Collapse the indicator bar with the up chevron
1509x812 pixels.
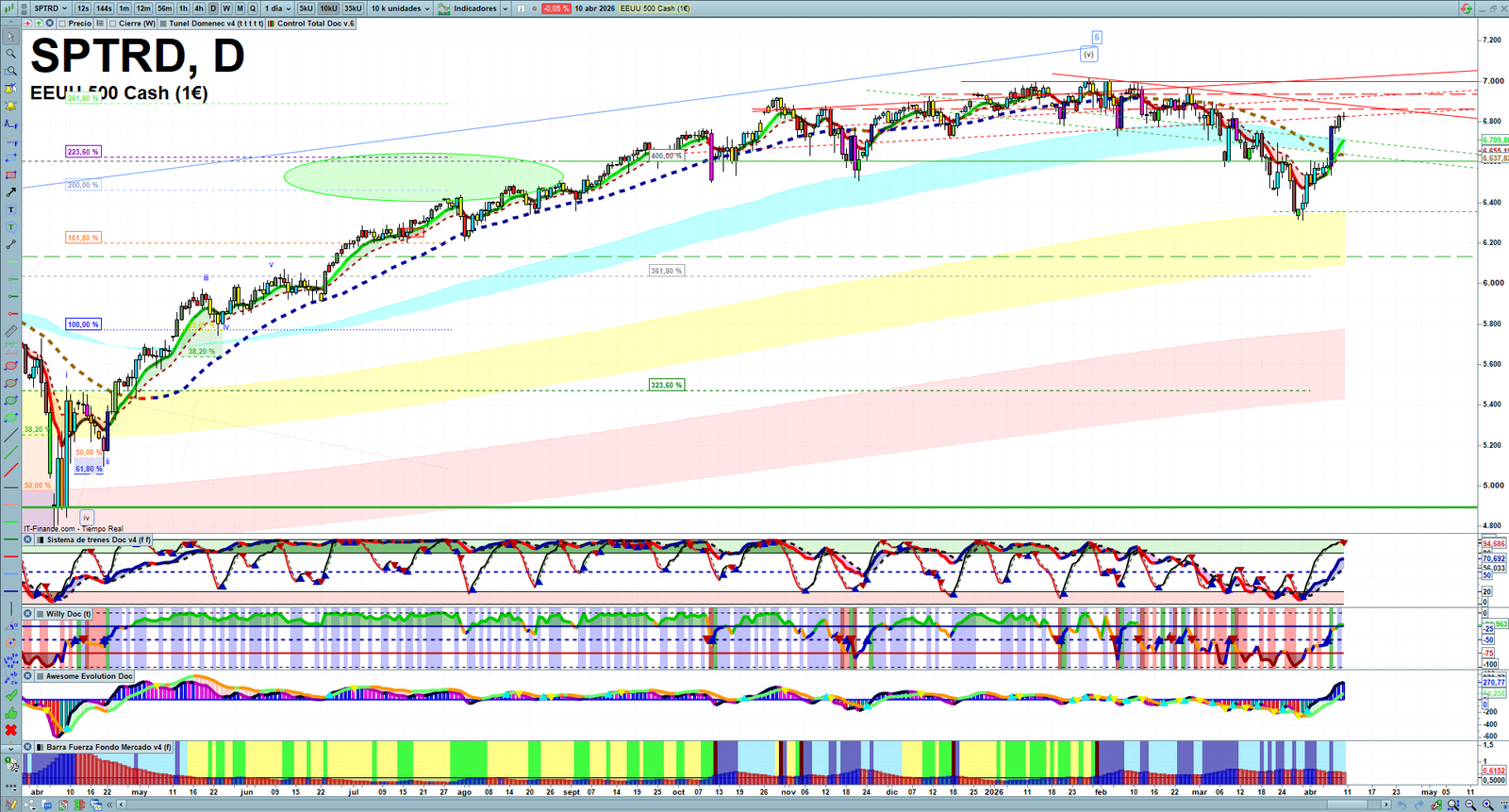[10, 24]
